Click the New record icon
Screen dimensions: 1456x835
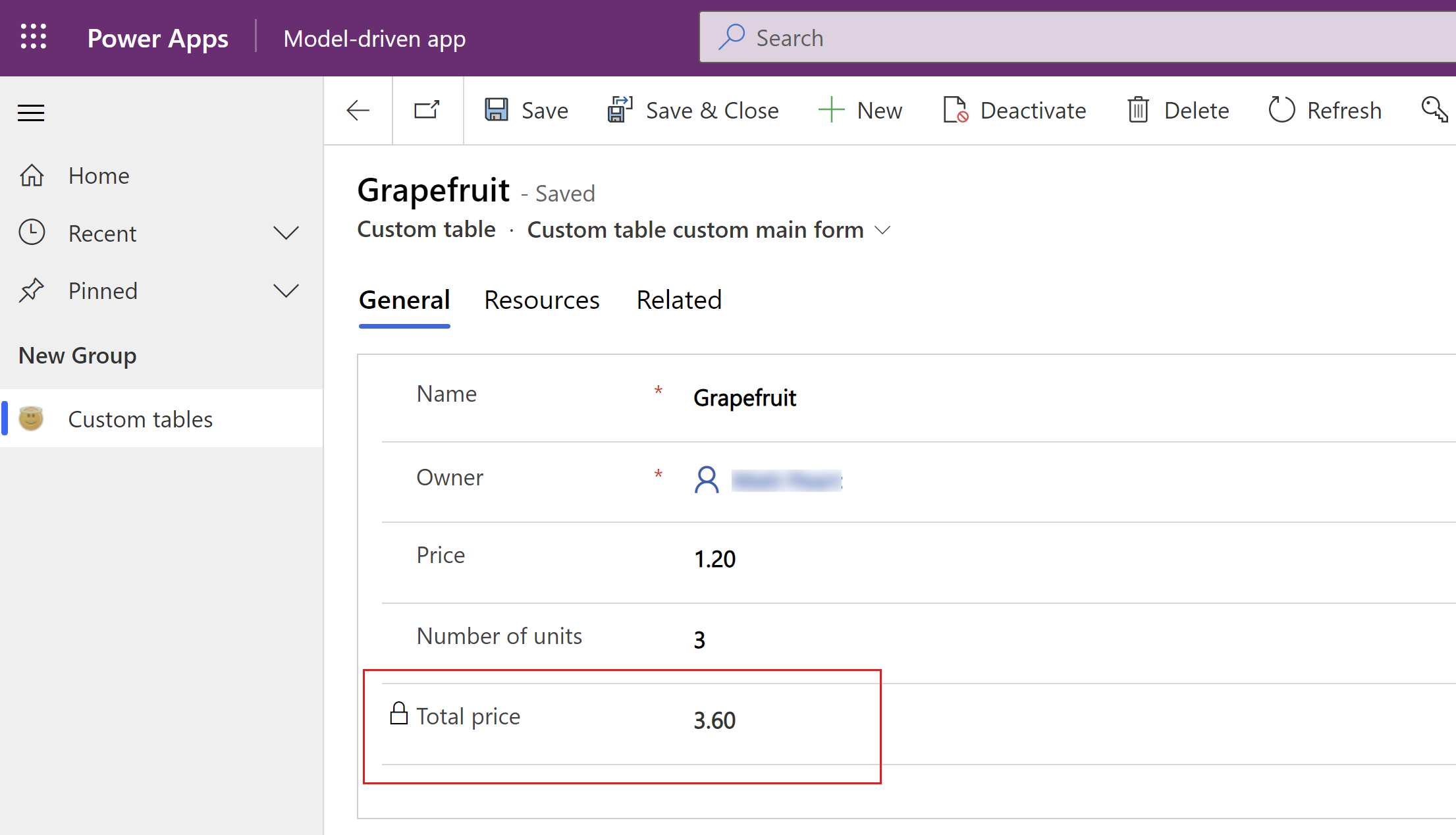[x=832, y=109]
